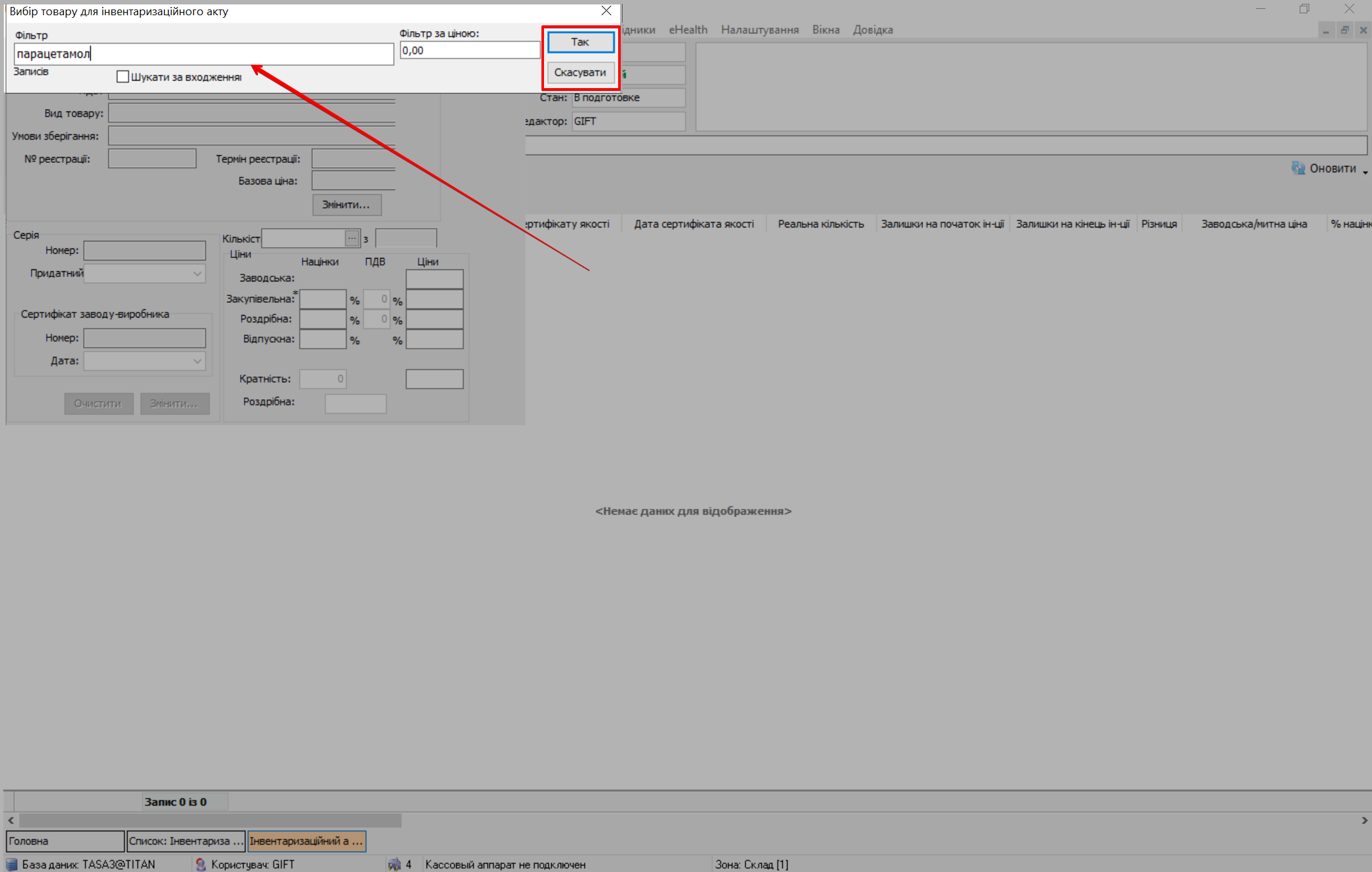This screenshot has height=872, width=1372.
Task: Close the product selection dialog
Action: tap(606, 11)
